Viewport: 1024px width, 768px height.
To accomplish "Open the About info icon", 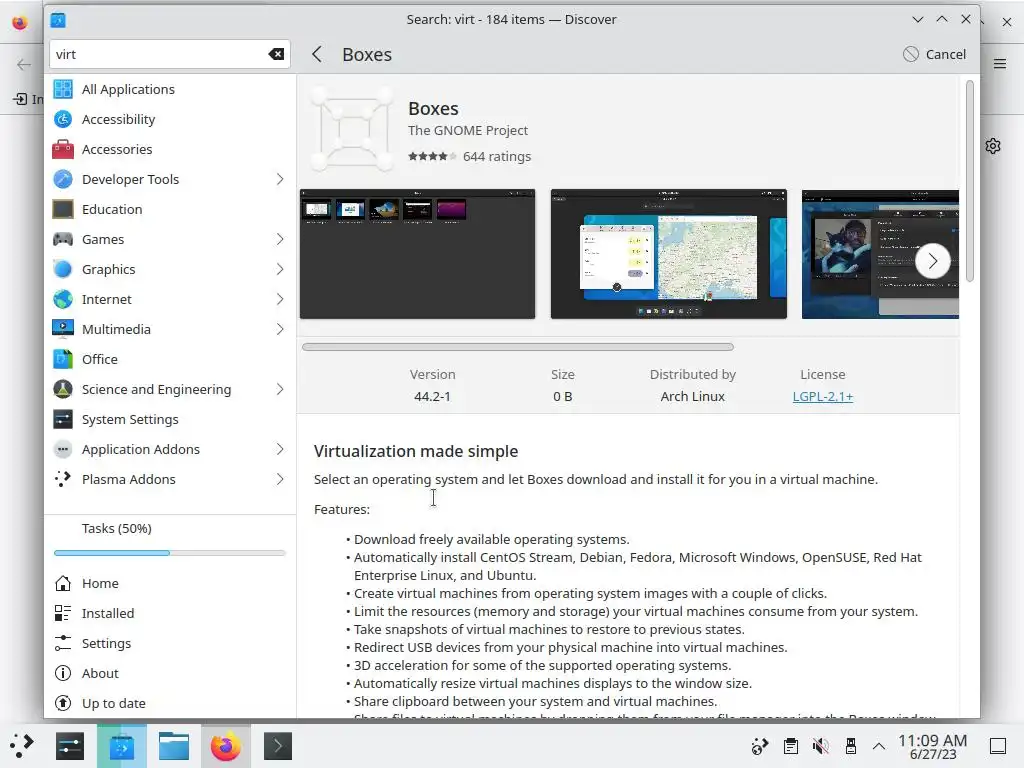I will click(x=63, y=674).
